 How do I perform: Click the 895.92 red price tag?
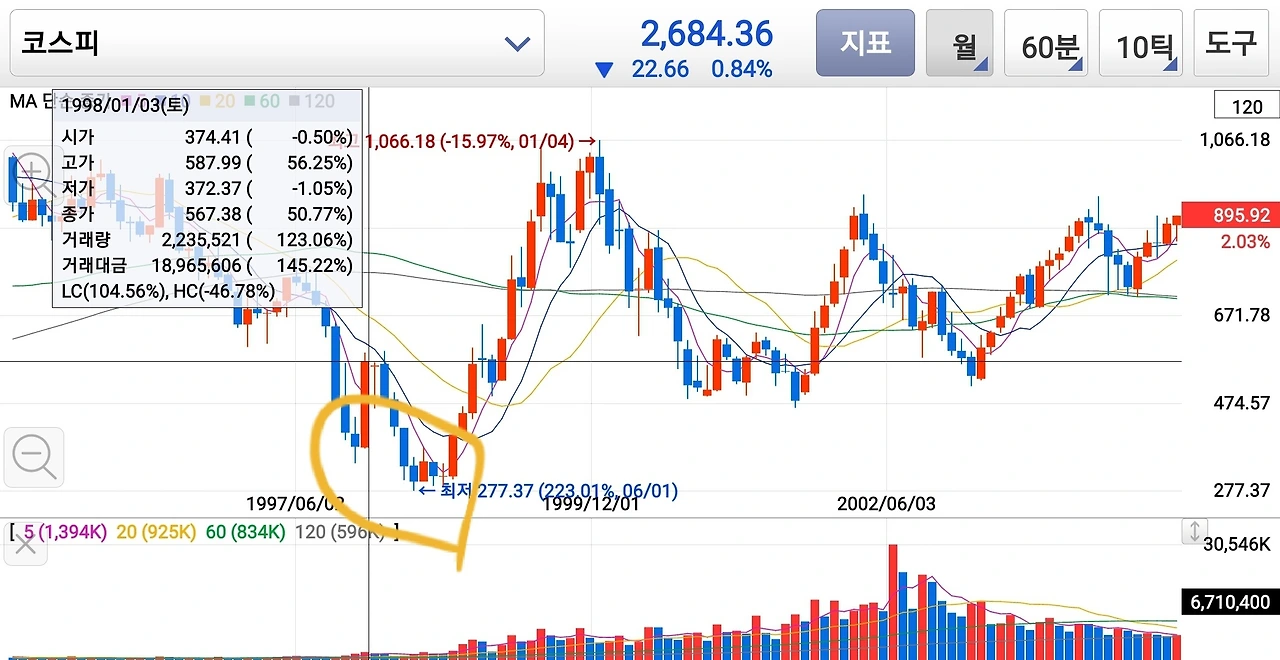(x=1230, y=215)
